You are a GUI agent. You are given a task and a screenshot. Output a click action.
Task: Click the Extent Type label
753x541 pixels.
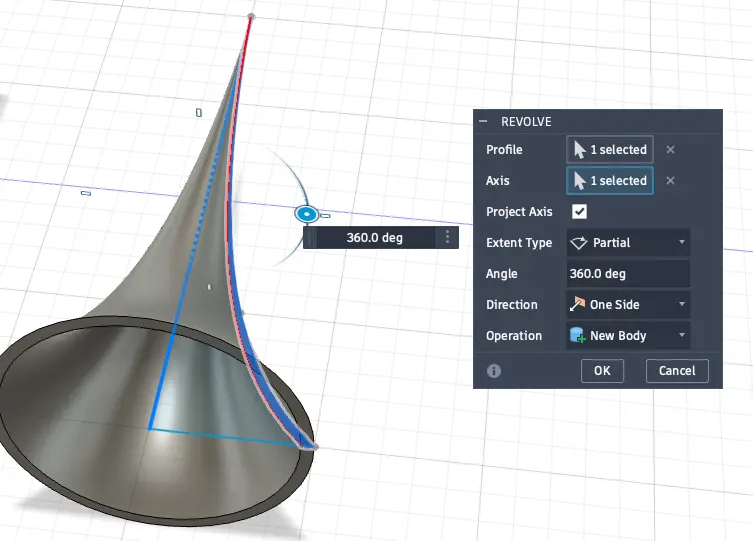tap(519, 243)
